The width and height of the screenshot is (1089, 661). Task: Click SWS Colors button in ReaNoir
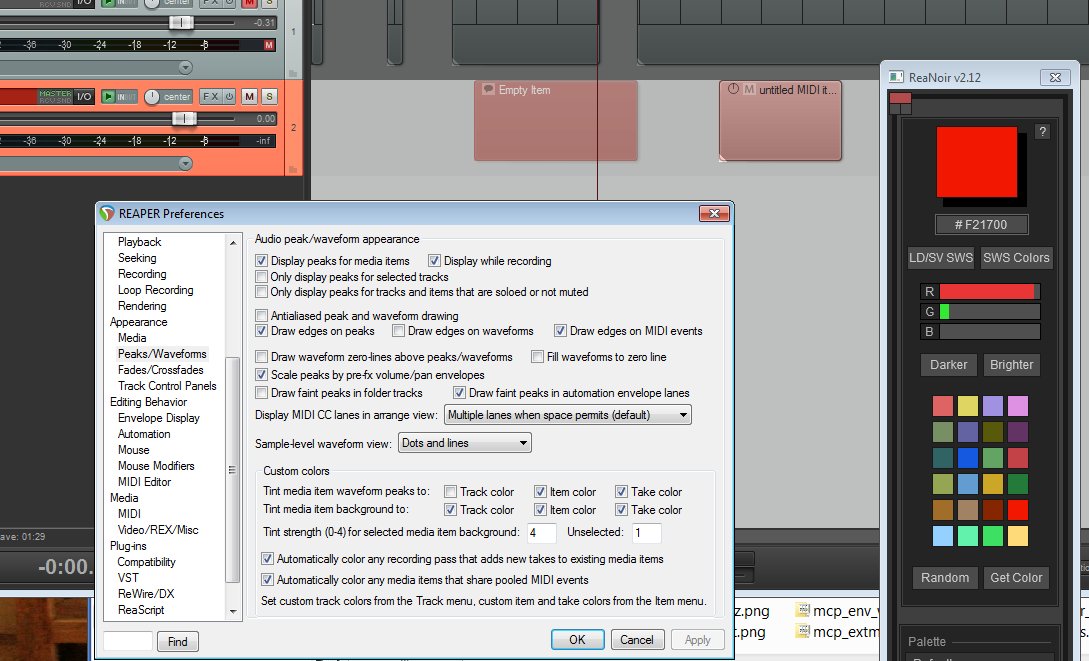click(1016, 258)
